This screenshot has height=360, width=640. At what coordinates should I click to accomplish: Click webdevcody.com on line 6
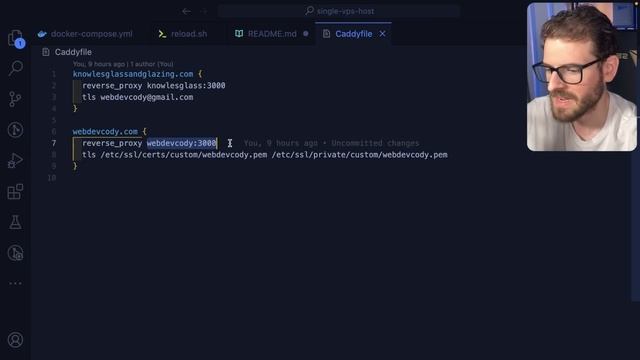[105, 131]
